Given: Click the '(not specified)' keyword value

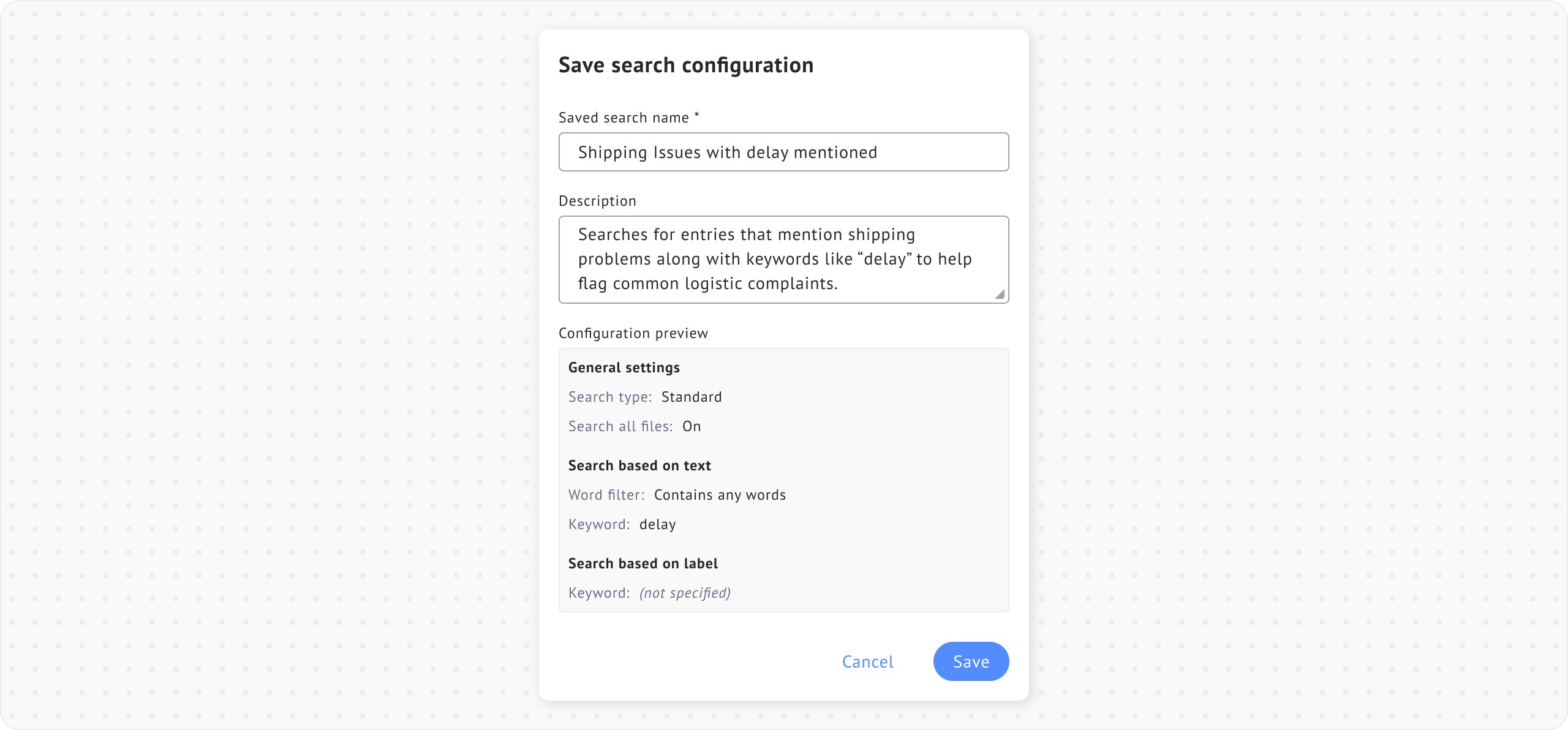Looking at the screenshot, I should tap(685, 593).
